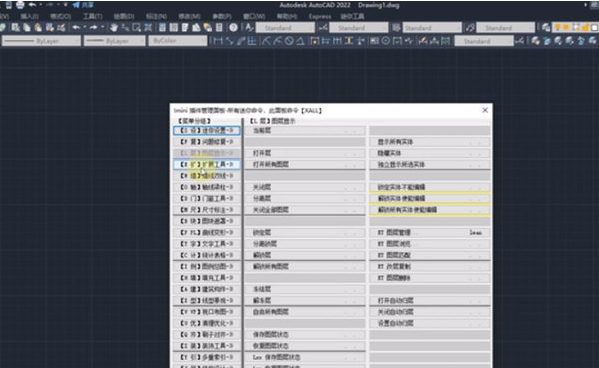Toggle the layer freeze sun icon
599x368 pixels.
[x=566, y=28]
